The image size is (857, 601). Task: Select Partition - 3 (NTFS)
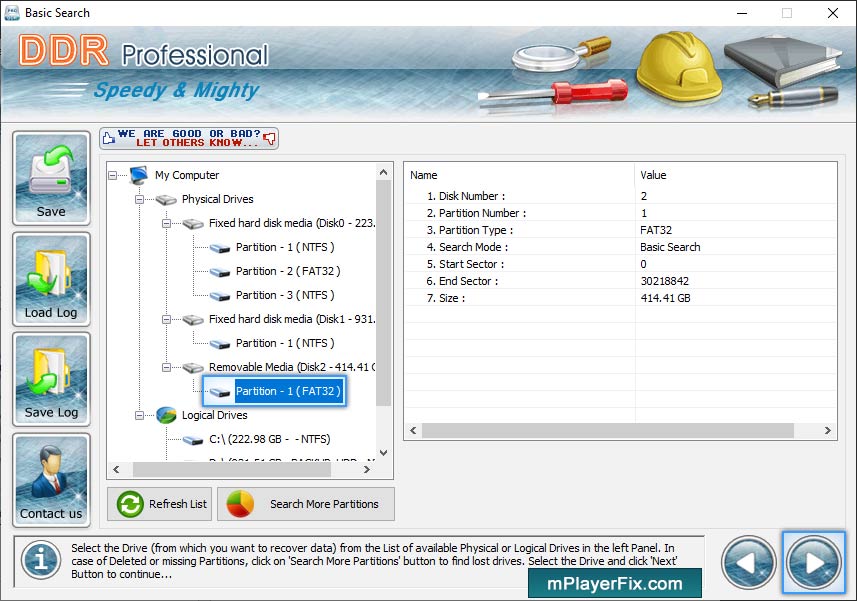coord(285,296)
